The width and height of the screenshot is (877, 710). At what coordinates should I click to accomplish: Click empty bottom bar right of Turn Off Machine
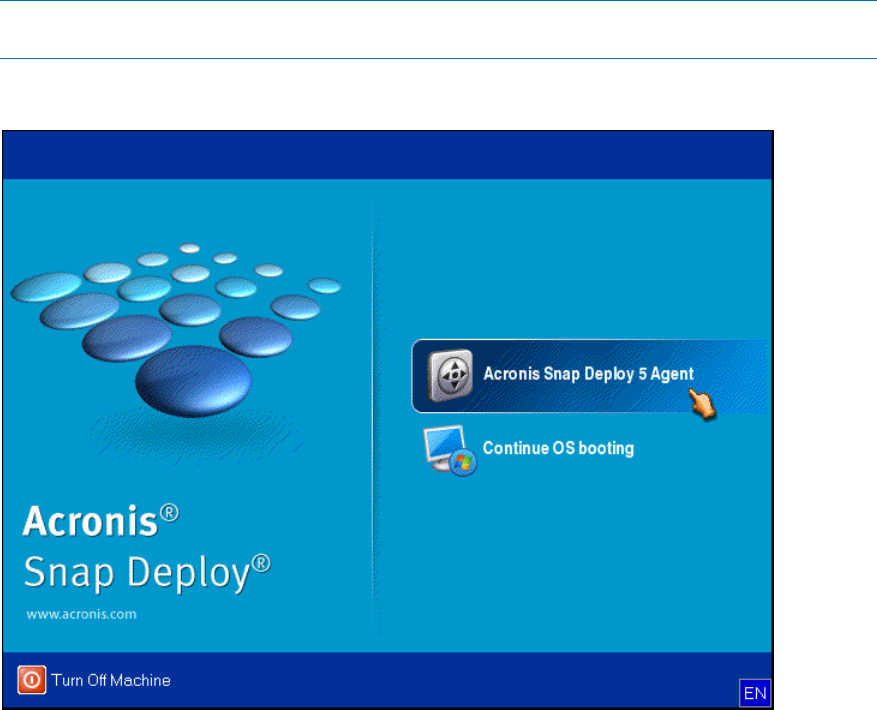(450, 681)
